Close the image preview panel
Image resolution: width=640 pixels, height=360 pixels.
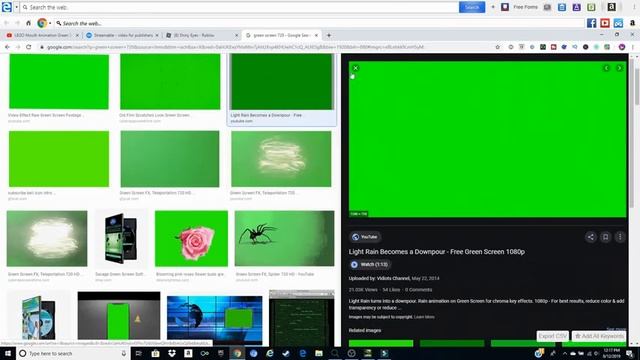tap(356, 68)
